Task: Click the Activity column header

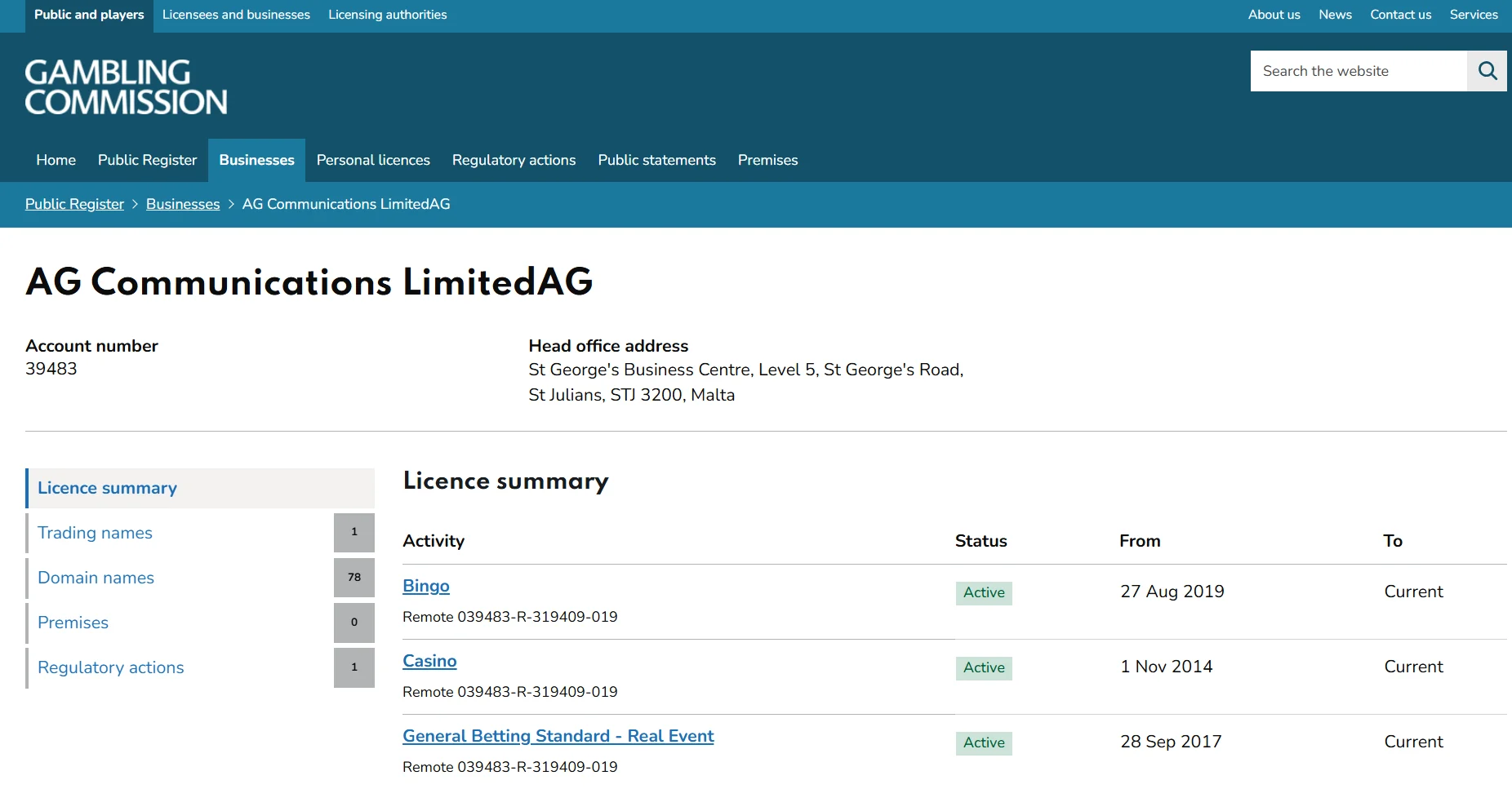Action: (434, 541)
